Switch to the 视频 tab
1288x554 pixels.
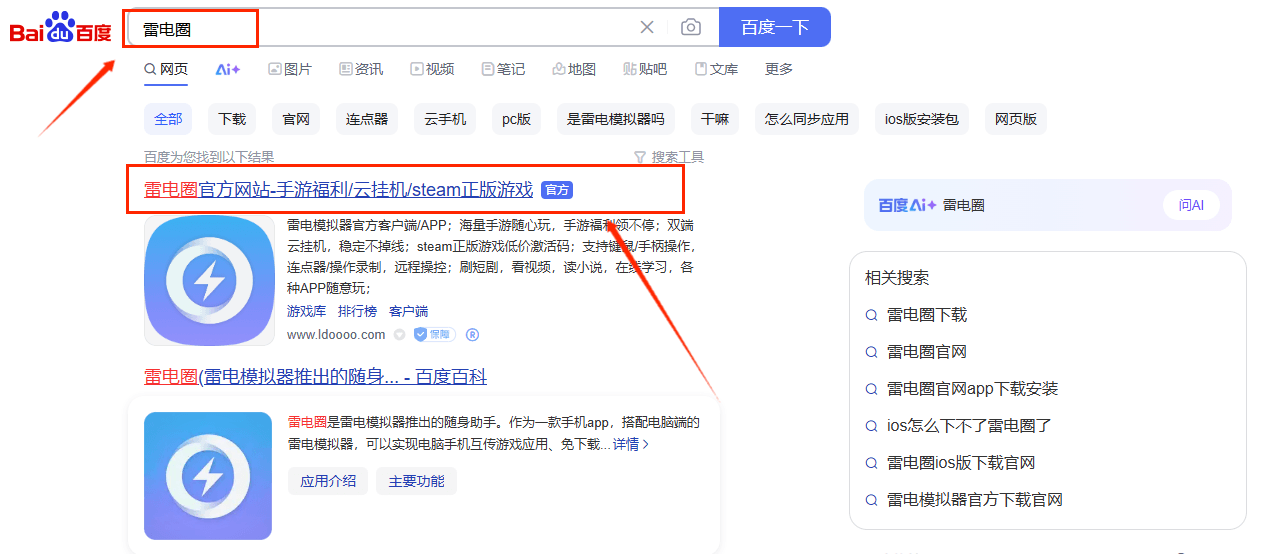(432, 69)
